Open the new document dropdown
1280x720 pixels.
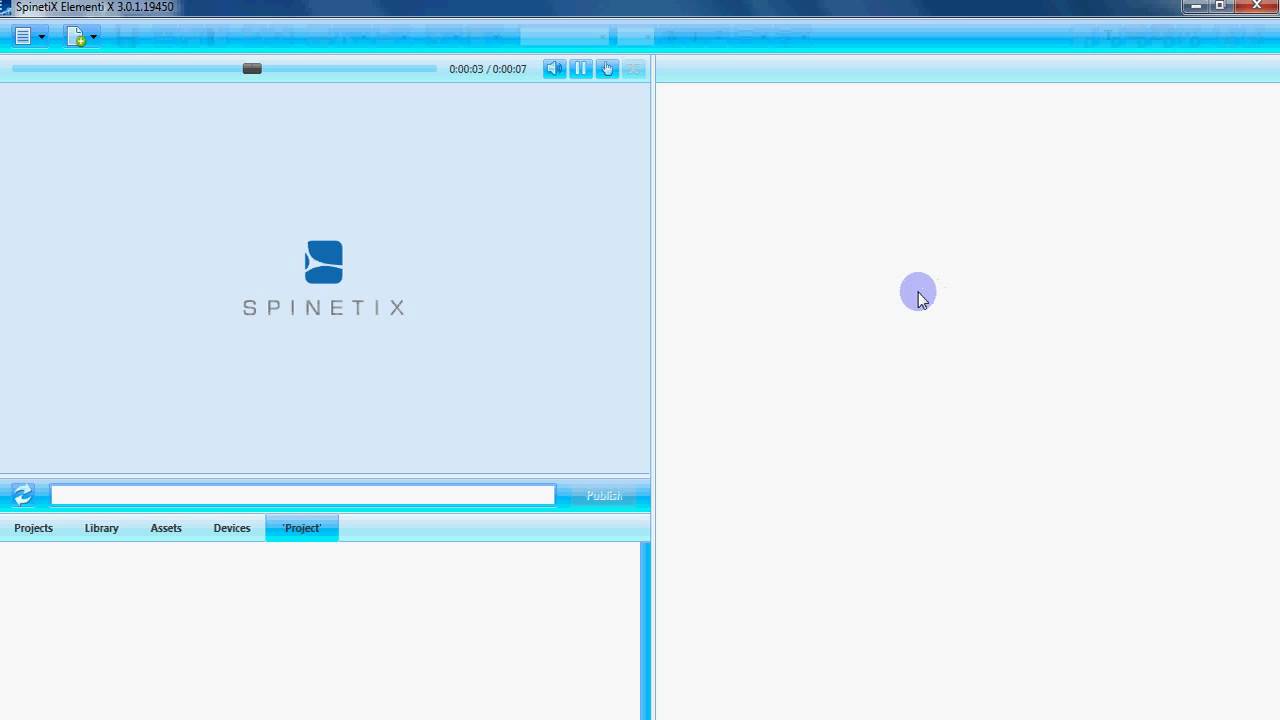tap(82, 37)
